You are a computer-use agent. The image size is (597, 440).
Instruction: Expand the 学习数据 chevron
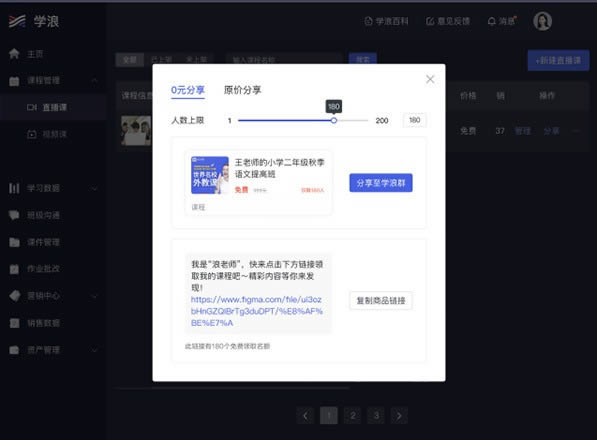tap(94, 188)
